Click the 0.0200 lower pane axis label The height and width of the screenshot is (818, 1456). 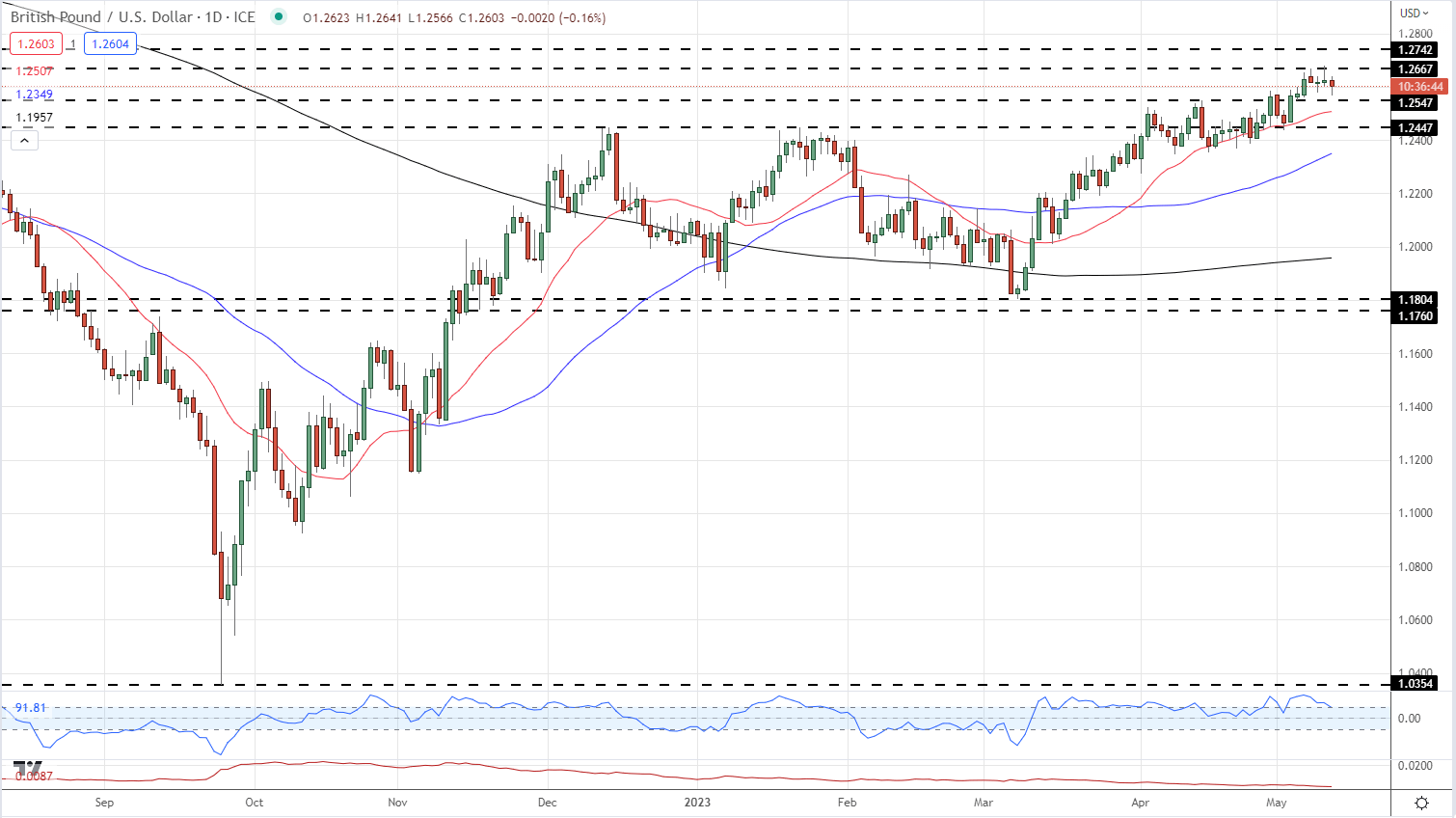click(1416, 766)
